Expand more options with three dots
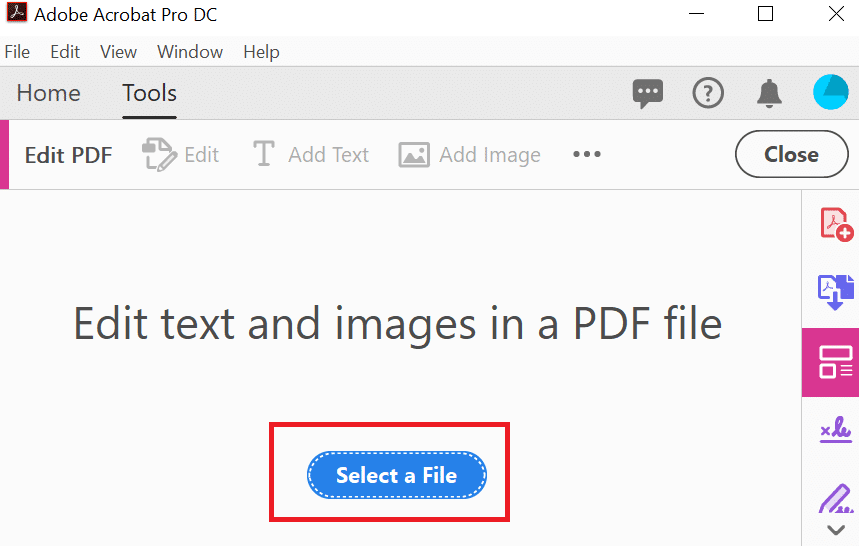This screenshot has width=859, height=546. (x=587, y=154)
